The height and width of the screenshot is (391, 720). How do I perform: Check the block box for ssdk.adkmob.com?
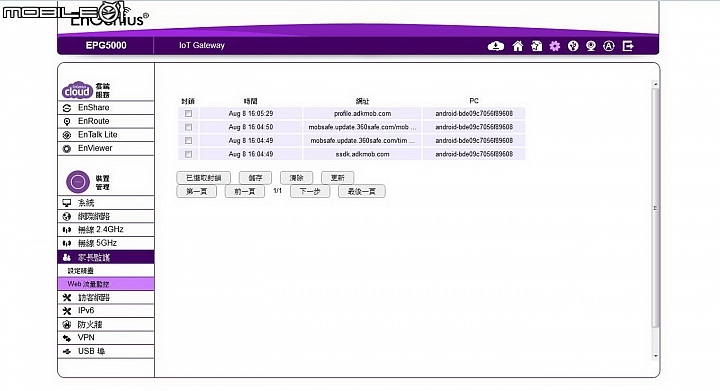(188, 154)
